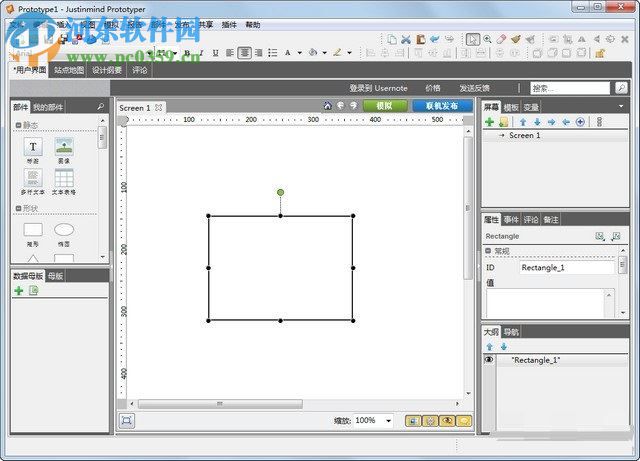Open the zoom 100% dropdown

[389, 421]
